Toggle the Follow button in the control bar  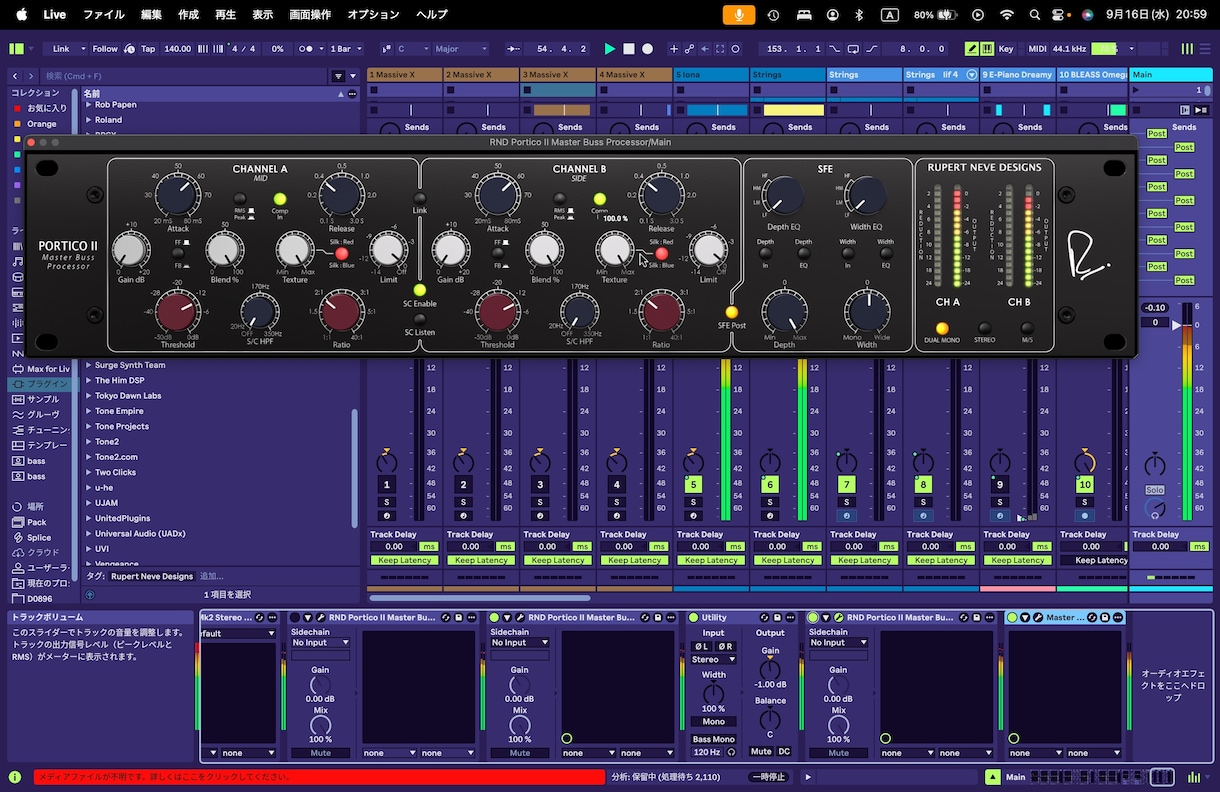click(x=105, y=49)
